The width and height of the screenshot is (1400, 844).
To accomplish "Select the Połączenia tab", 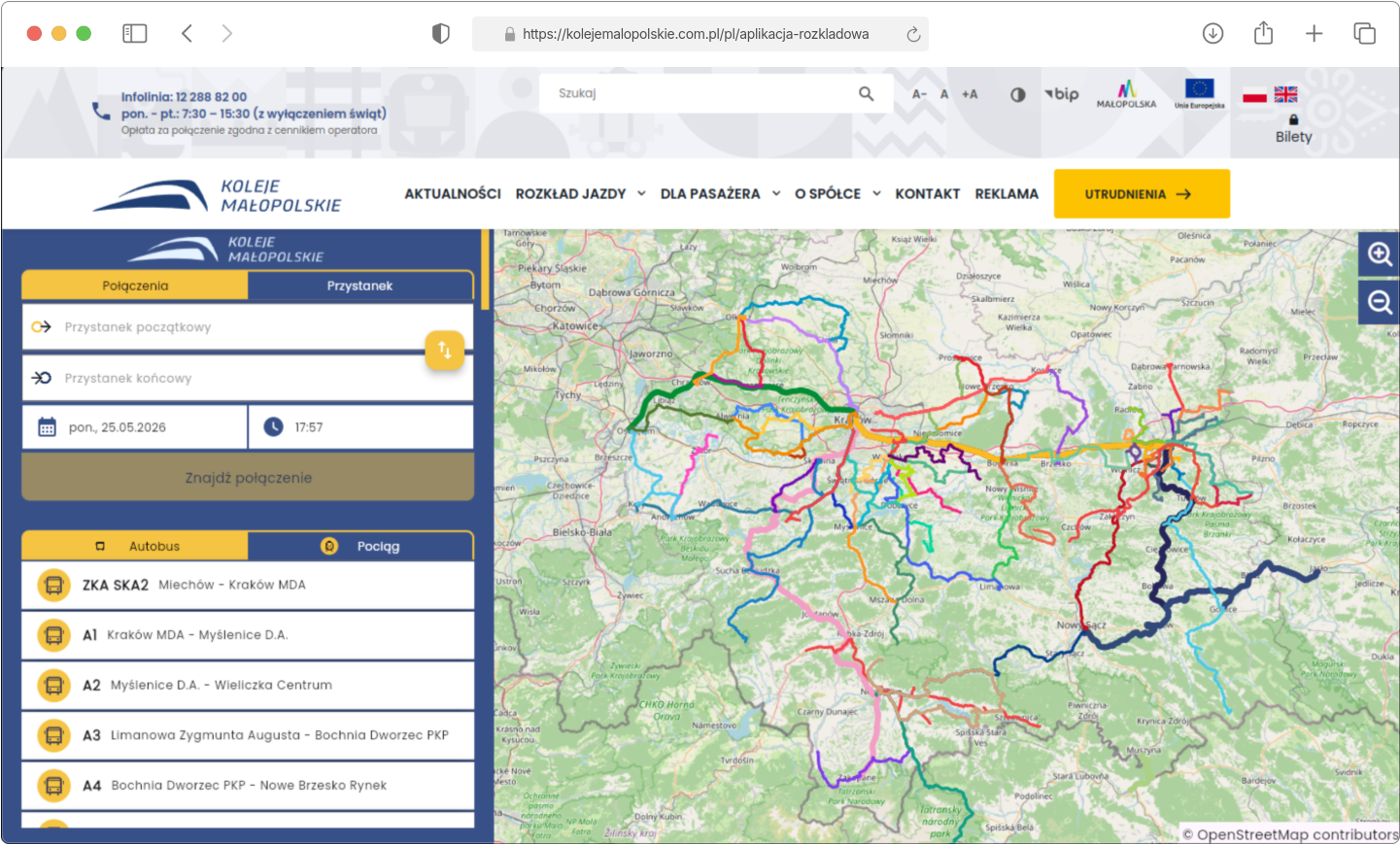I will point(135,286).
